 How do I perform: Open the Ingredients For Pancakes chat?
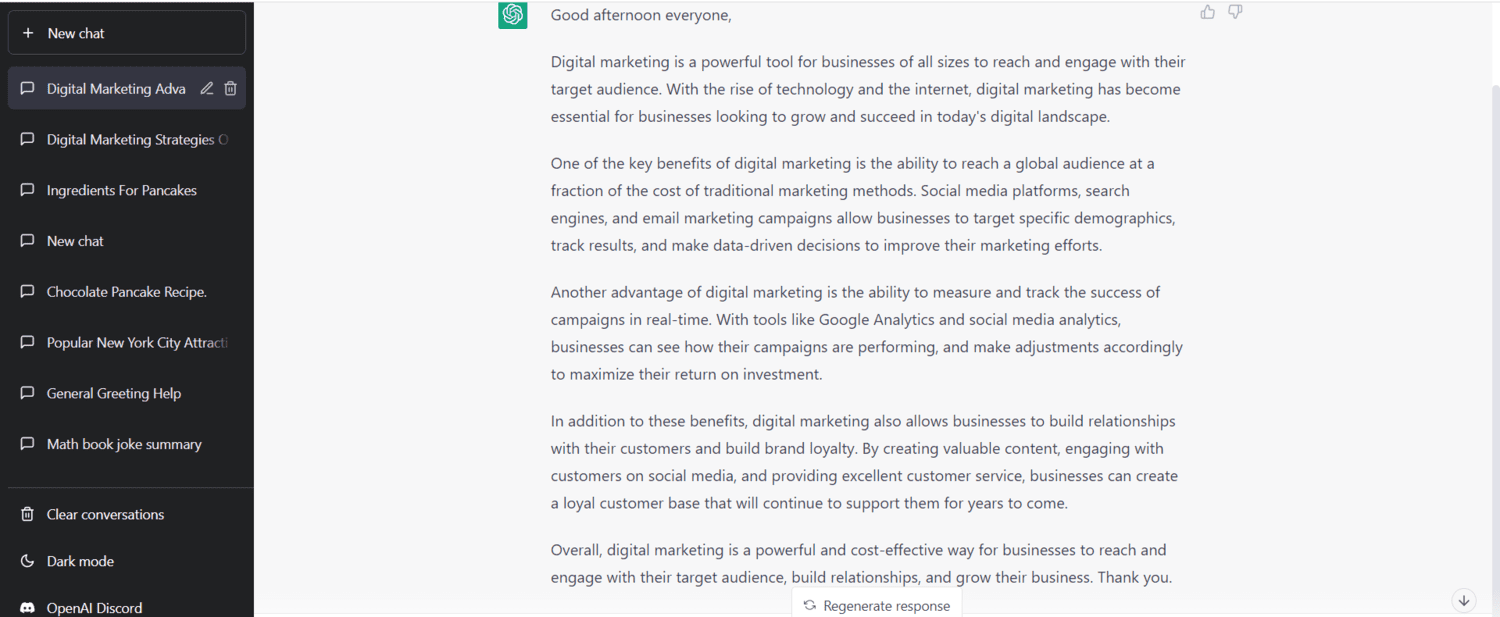[127, 190]
